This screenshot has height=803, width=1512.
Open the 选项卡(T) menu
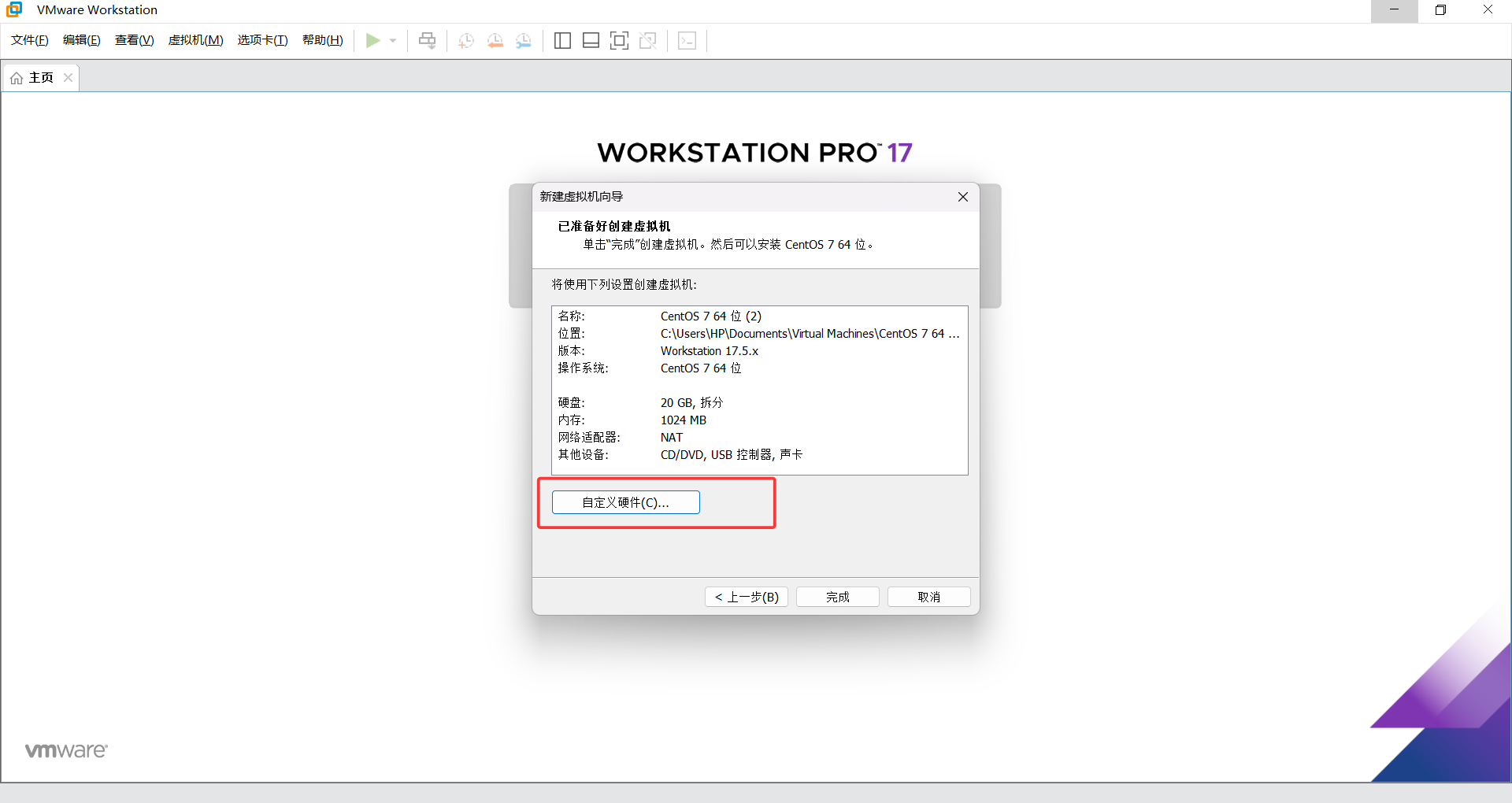tap(263, 40)
